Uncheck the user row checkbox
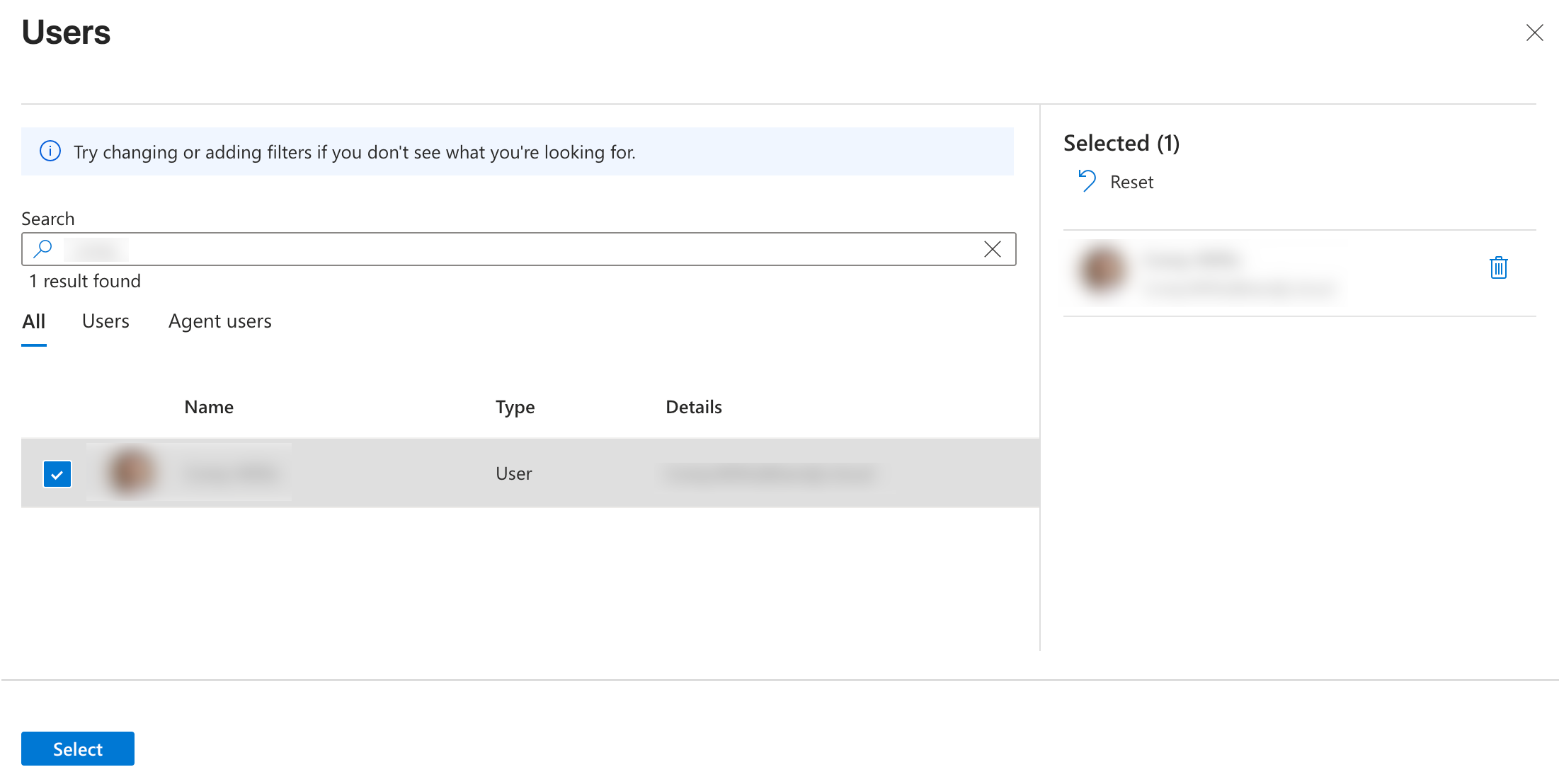The height and width of the screenshot is (784, 1559). (57, 473)
